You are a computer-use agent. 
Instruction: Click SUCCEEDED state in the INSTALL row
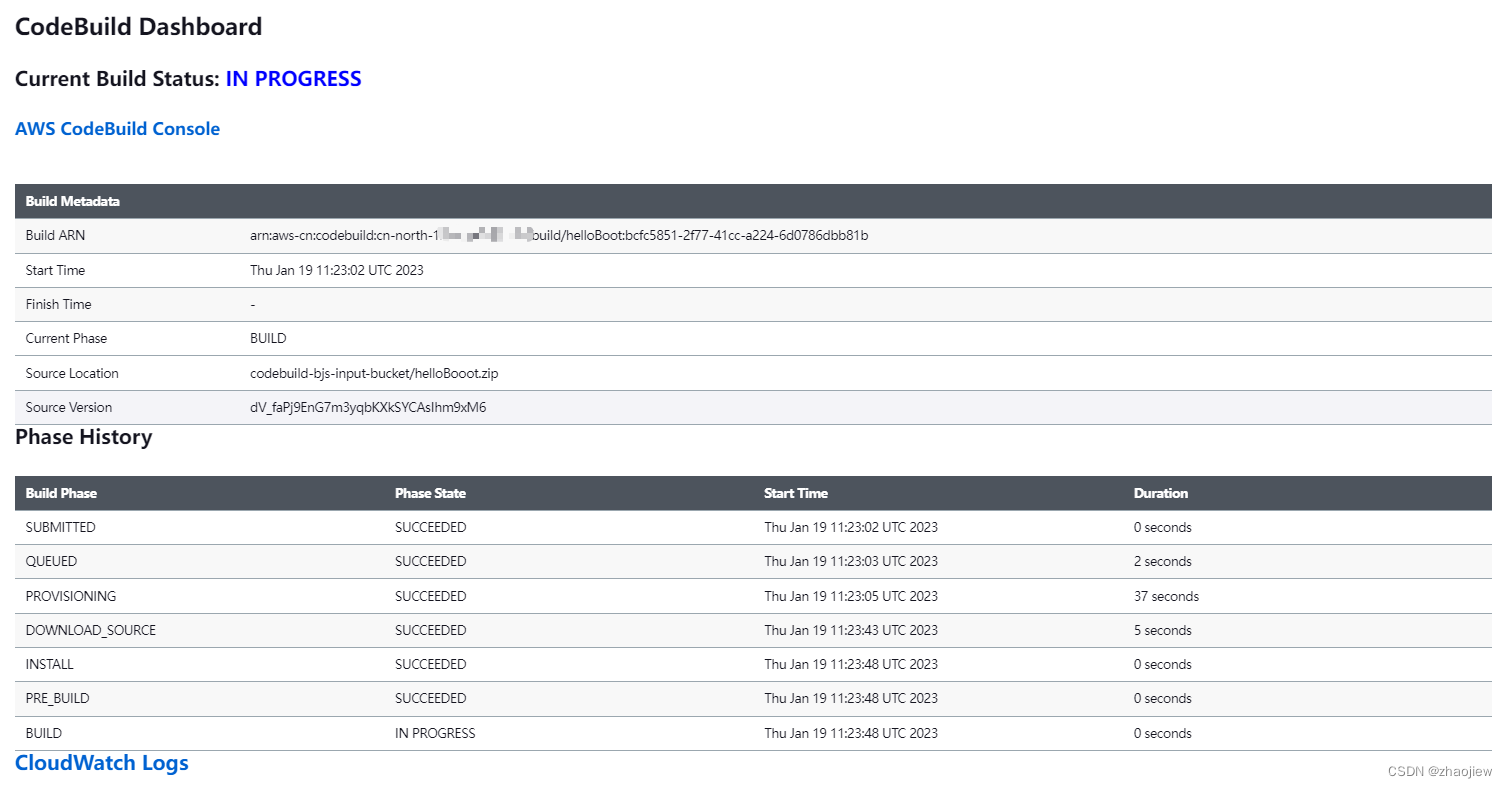pyautogui.click(x=430, y=664)
